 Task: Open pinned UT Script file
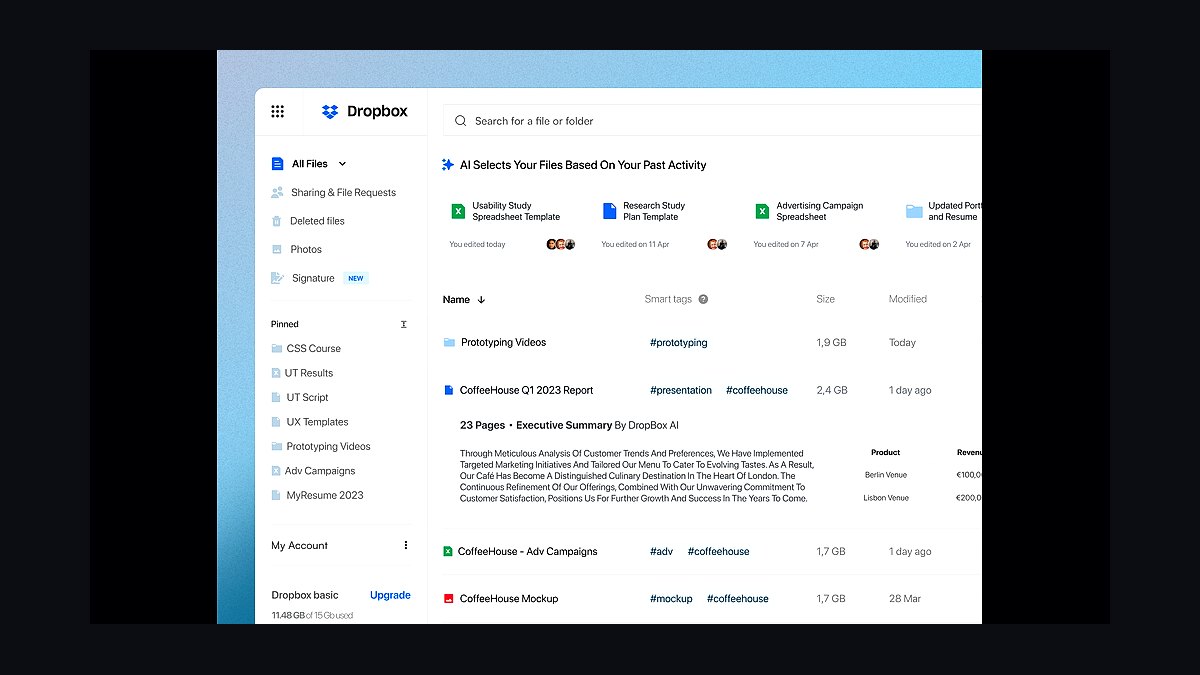(x=307, y=397)
